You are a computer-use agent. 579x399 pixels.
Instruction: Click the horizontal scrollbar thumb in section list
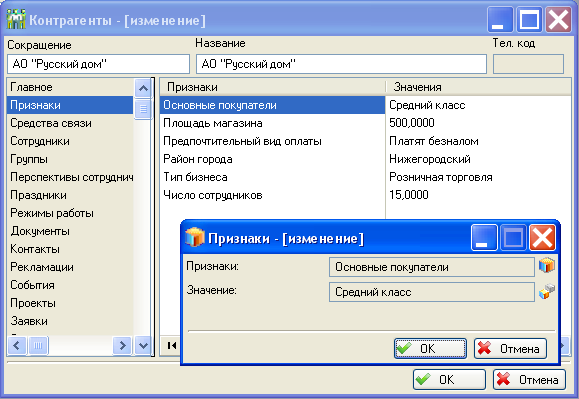tap(38, 346)
